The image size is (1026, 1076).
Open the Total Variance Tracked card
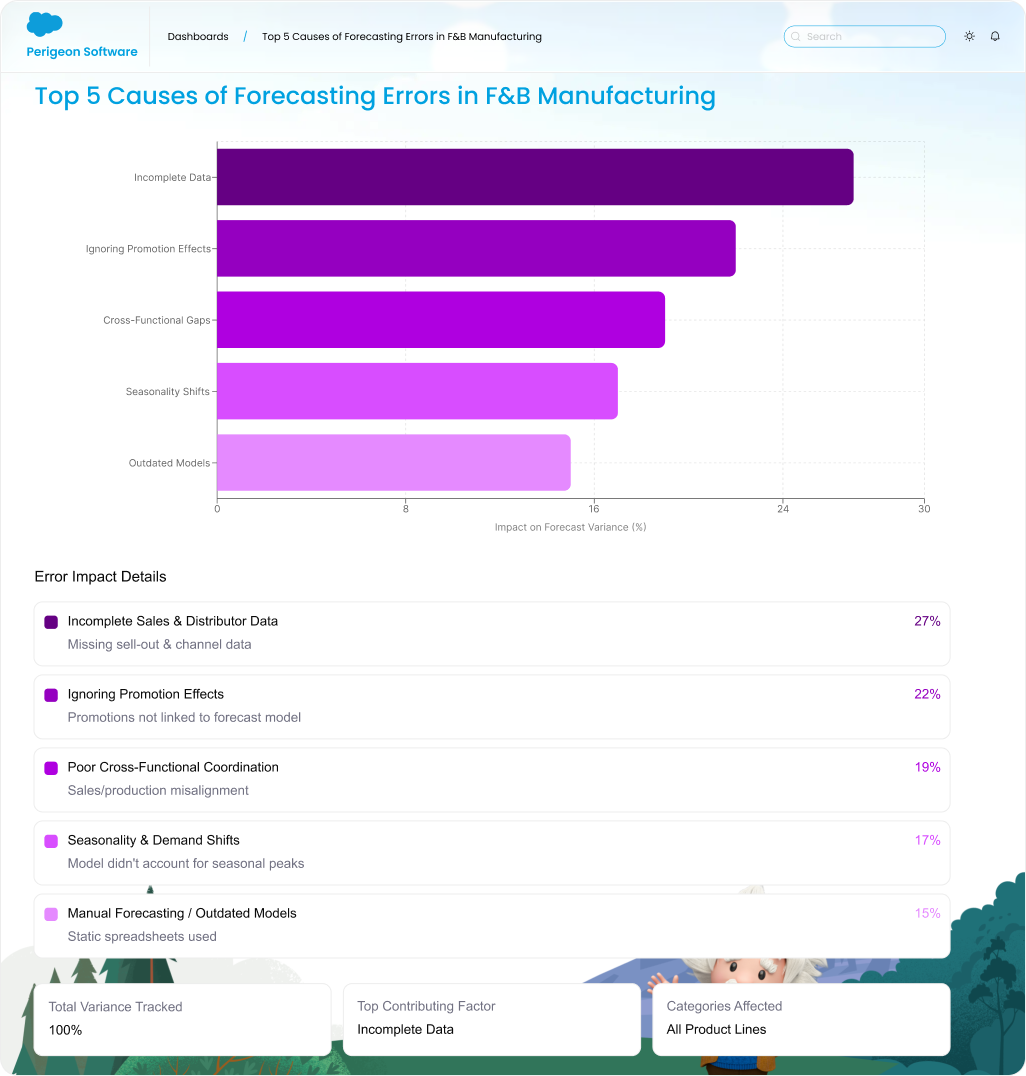tap(182, 1018)
